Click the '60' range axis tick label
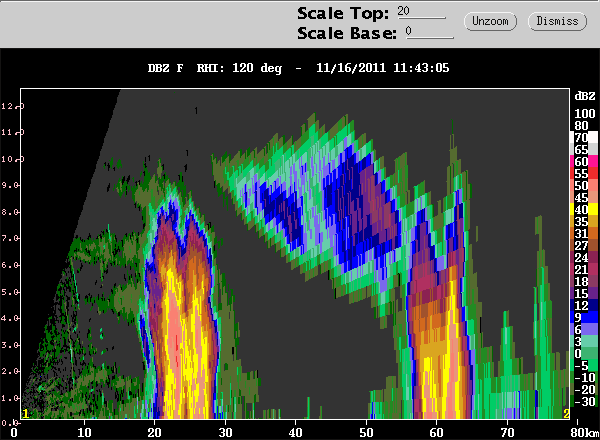 (436, 433)
